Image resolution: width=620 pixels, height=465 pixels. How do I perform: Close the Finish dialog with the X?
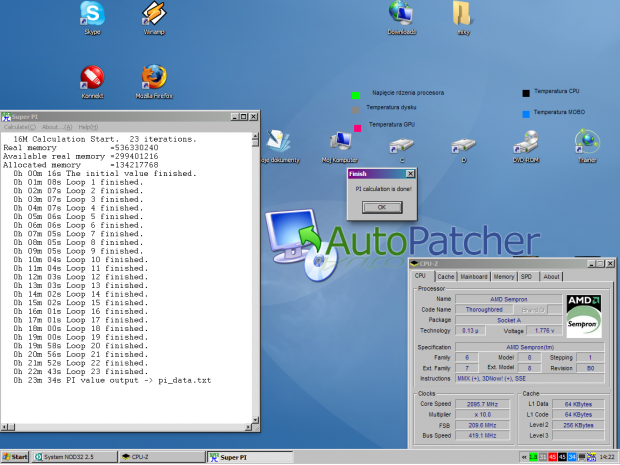click(410, 174)
